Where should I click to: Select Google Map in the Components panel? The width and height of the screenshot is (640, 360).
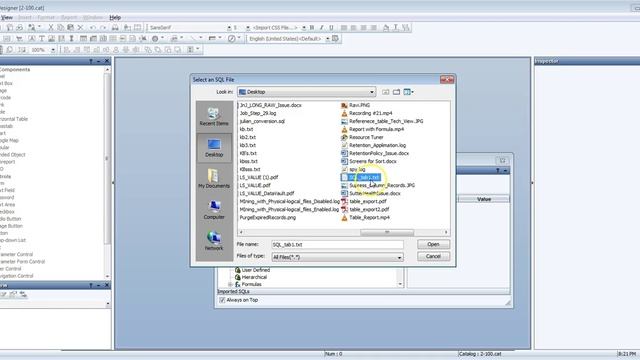[x=9, y=140]
